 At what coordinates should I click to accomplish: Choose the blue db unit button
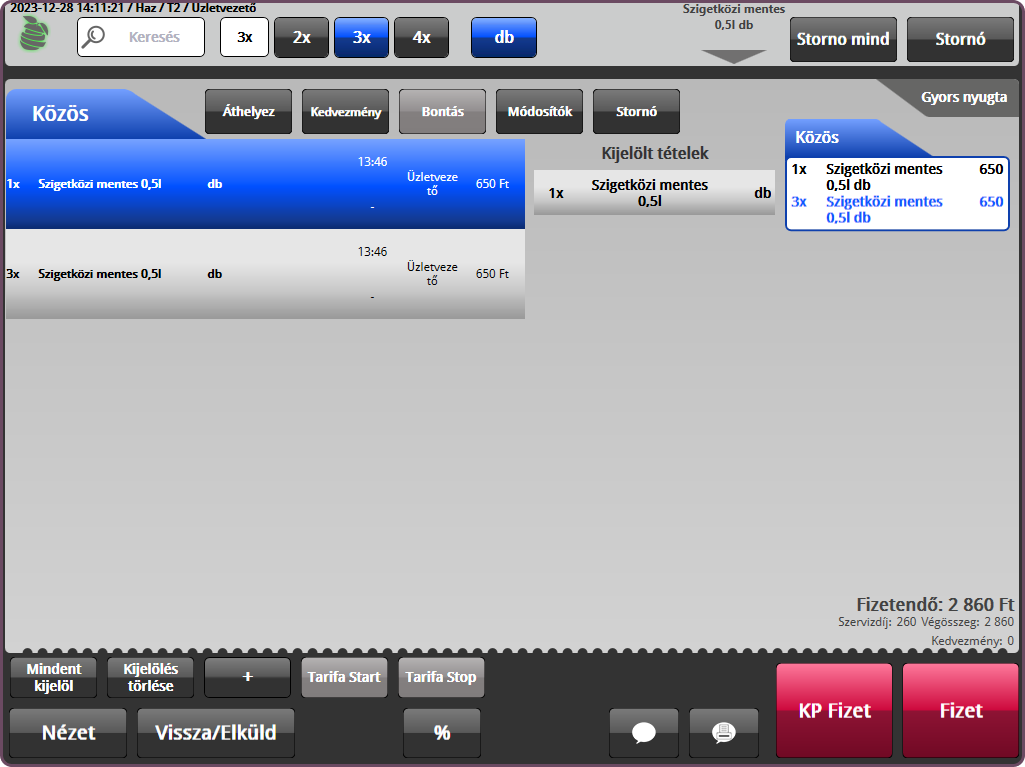tap(504, 37)
